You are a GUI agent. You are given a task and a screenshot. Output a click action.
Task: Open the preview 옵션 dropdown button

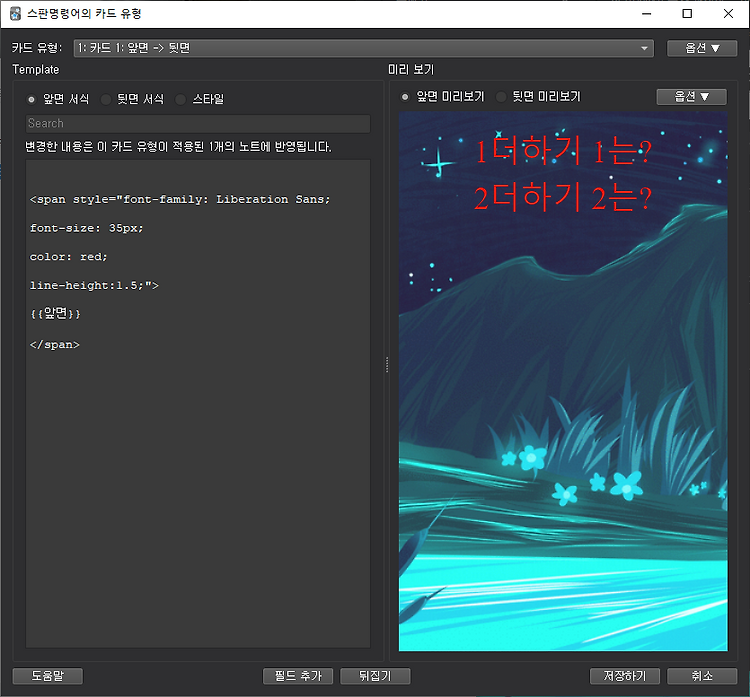point(692,97)
